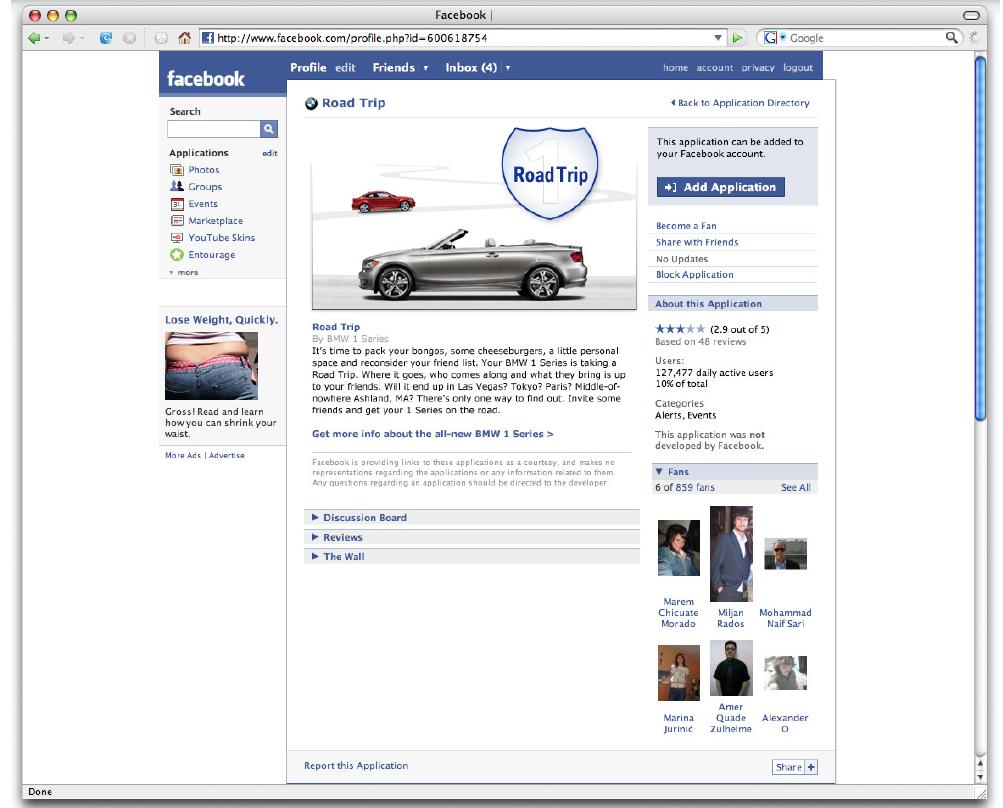
Task: Click the More Ads link
Action: pyautogui.click(x=183, y=455)
